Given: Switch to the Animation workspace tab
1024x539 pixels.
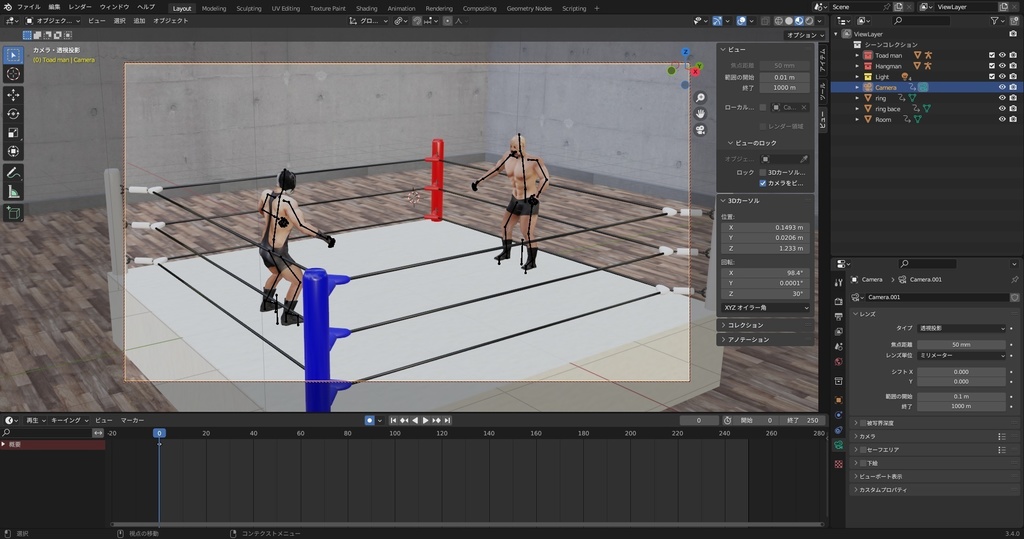Looking at the screenshot, I should [401, 8].
